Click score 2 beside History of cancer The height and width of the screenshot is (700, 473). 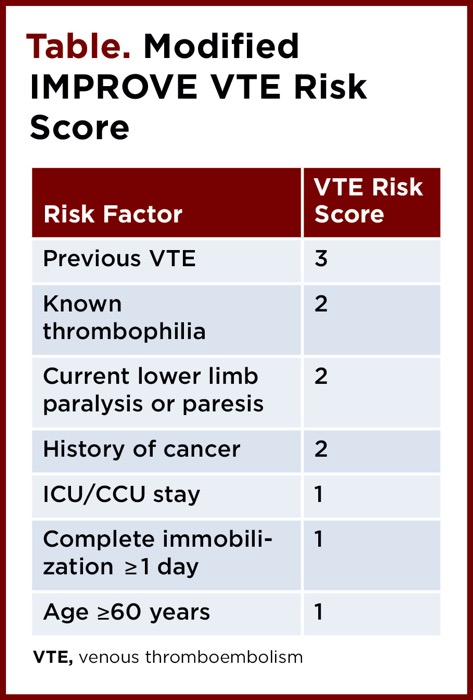321,449
